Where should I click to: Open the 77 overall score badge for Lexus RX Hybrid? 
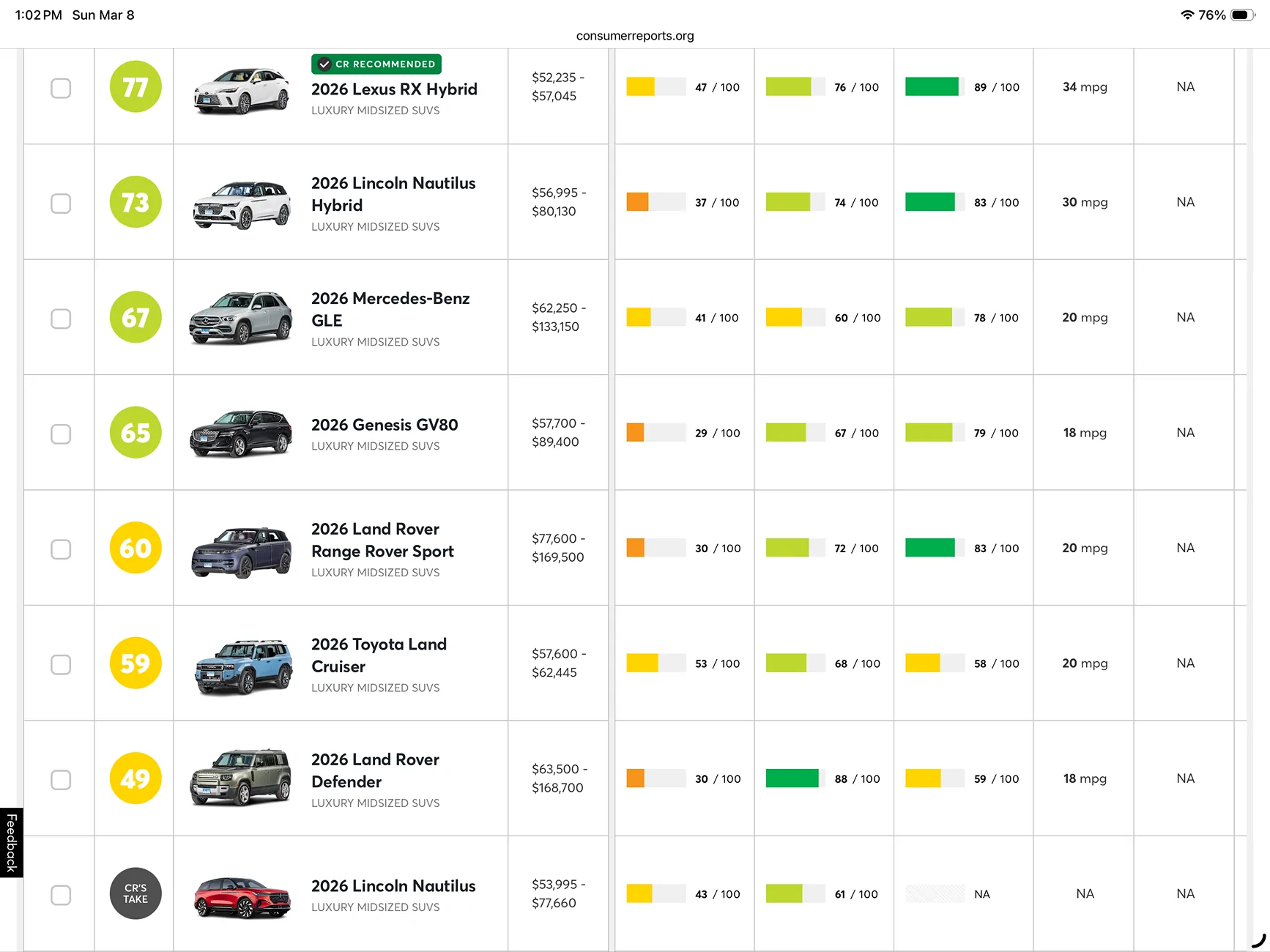[135, 87]
